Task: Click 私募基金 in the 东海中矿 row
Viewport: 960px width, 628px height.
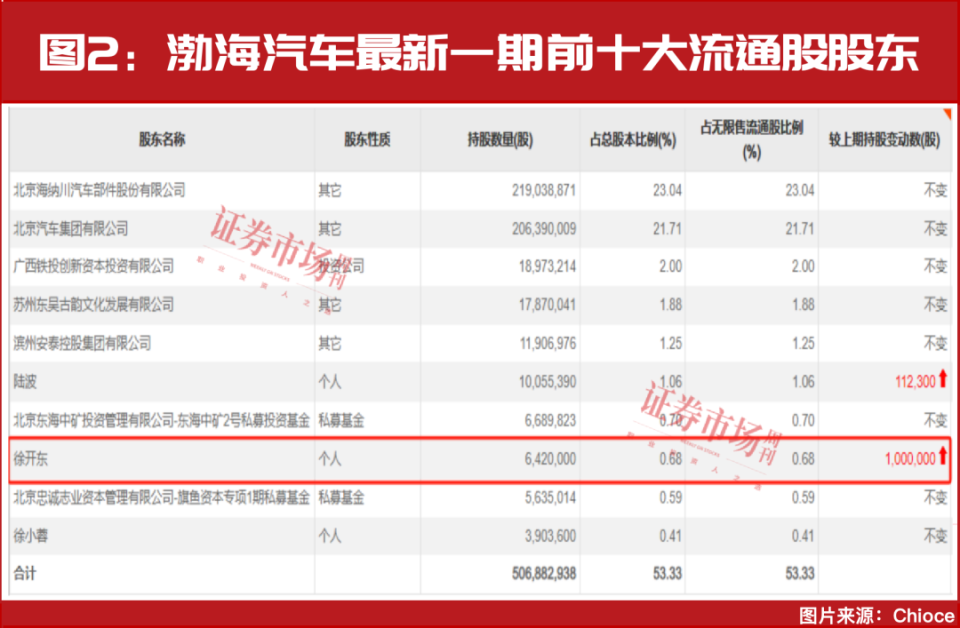Action: click(341, 420)
